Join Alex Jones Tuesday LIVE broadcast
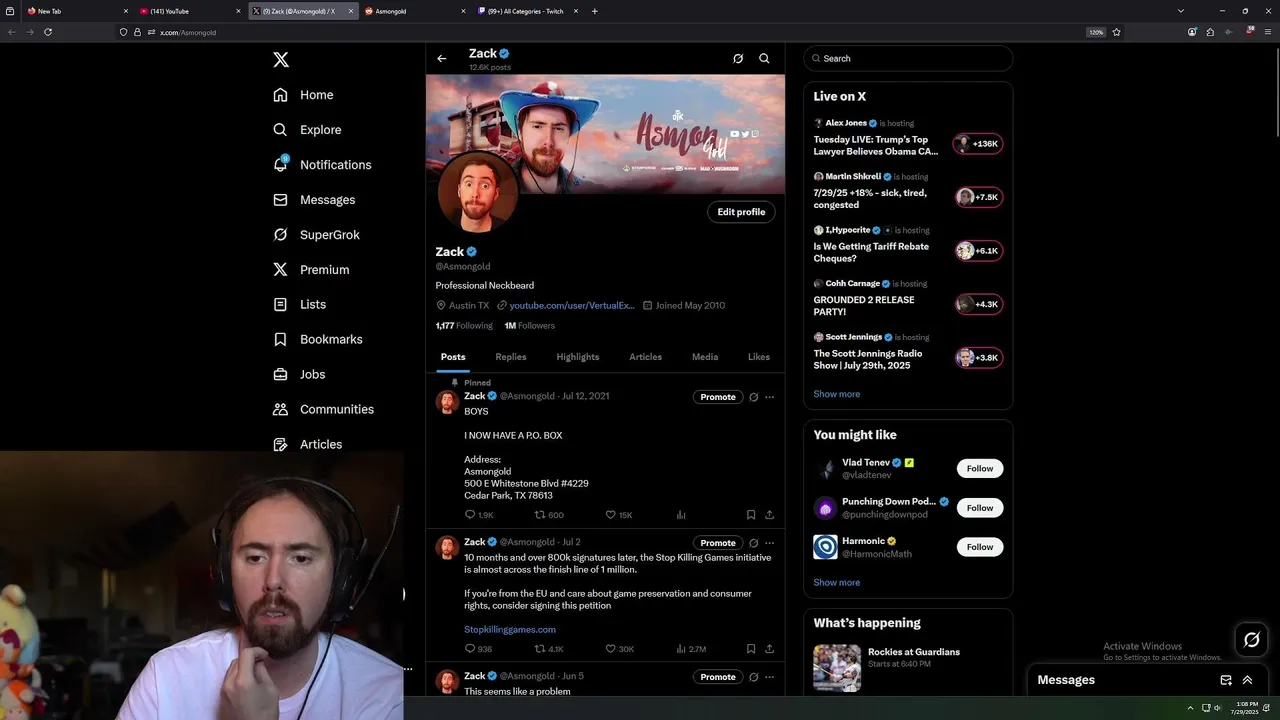This screenshot has width=1280, height=720. (x=978, y=144)
